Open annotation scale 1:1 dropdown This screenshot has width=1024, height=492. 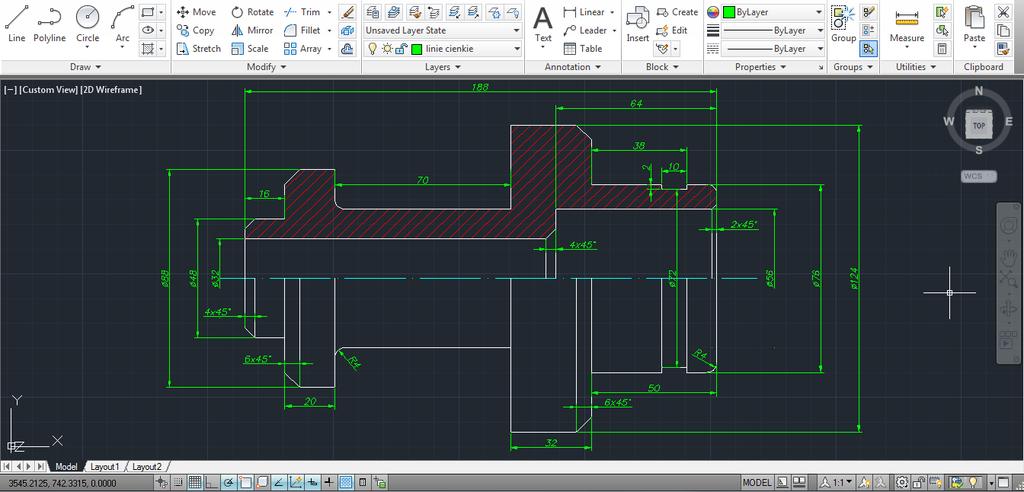(x=837, y=483)
